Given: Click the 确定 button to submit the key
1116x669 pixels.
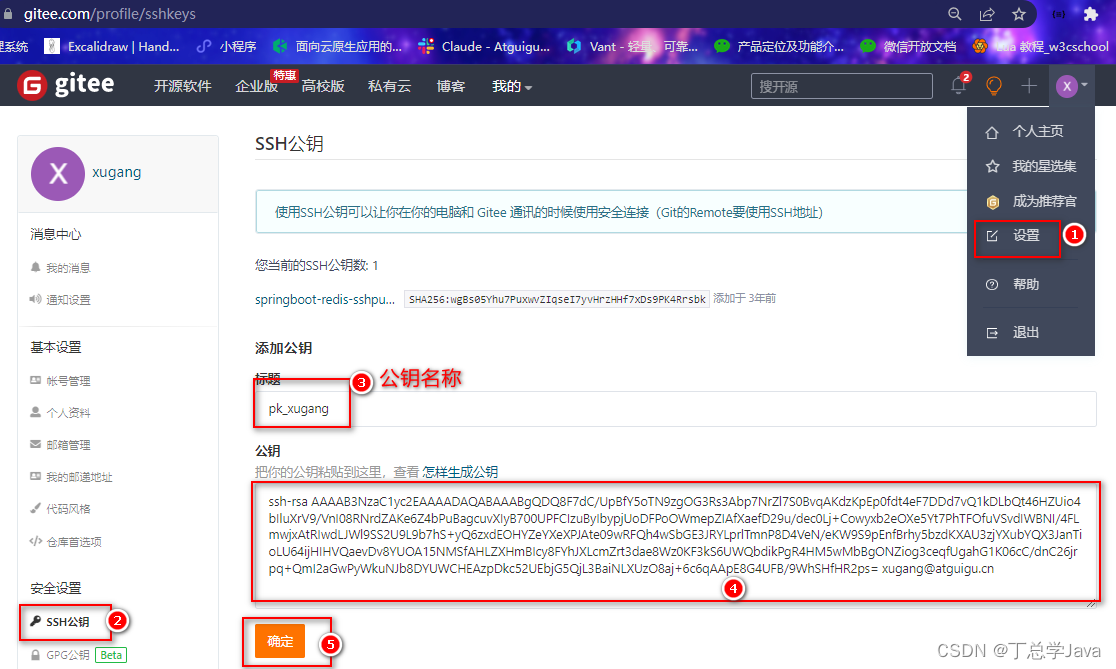Looking at the screenshot, I should pyautogui.click(x=278, y=641).
